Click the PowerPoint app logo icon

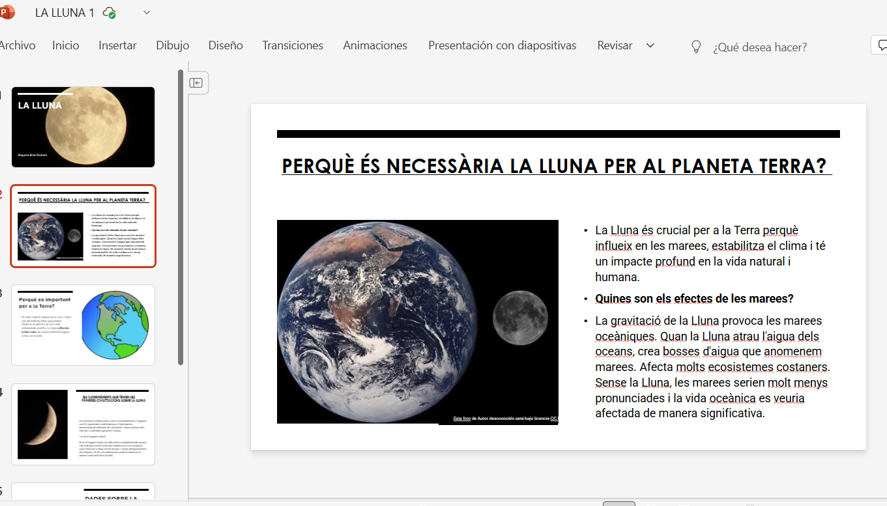[x=7, y=13]
